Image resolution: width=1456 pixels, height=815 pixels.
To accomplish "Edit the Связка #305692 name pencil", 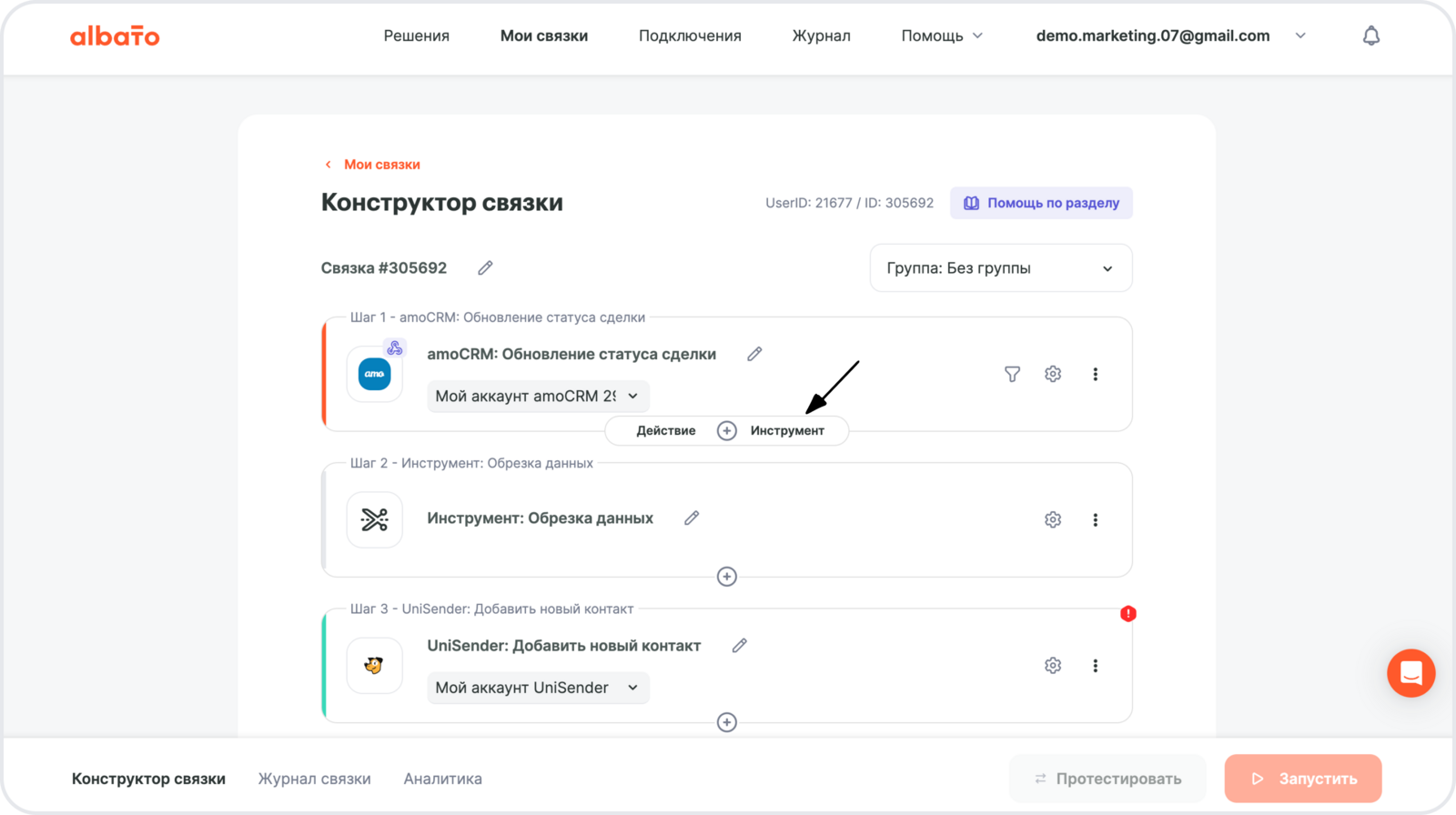I will tap(485, 267).
